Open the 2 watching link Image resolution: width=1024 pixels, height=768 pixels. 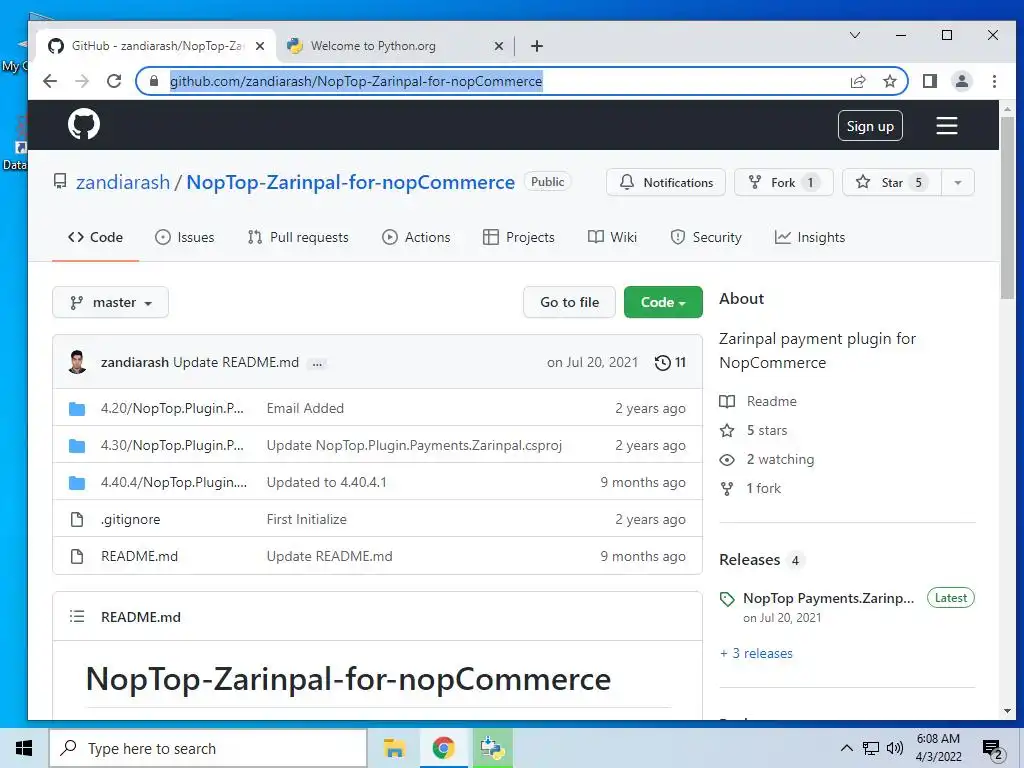click(x=767, y=459)
